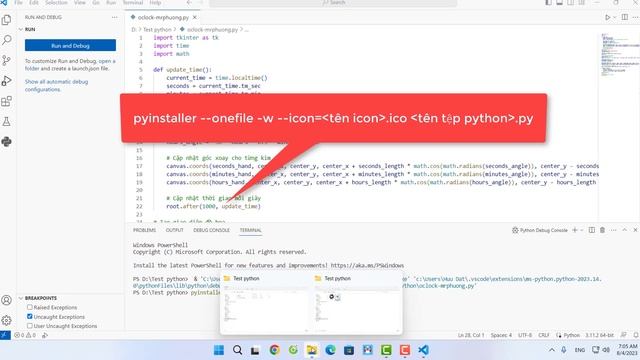Kill the terminal with the trash icon
Screen dimensions: 640x360
(602, 230)
